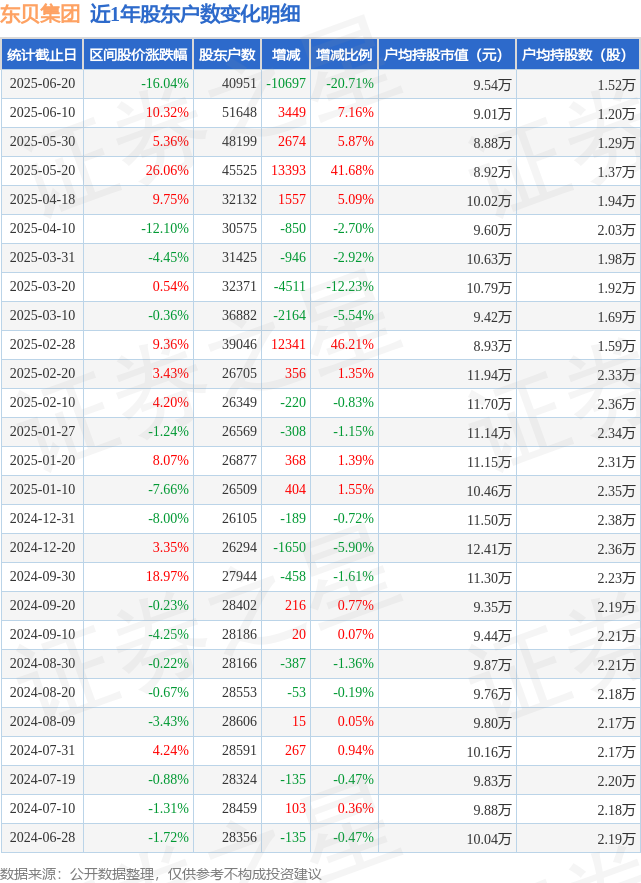Image resolution: width=641 pixels, height=883 pixels.
Task: Select the 增减比例 column header
Action: [x=344, y=55]
